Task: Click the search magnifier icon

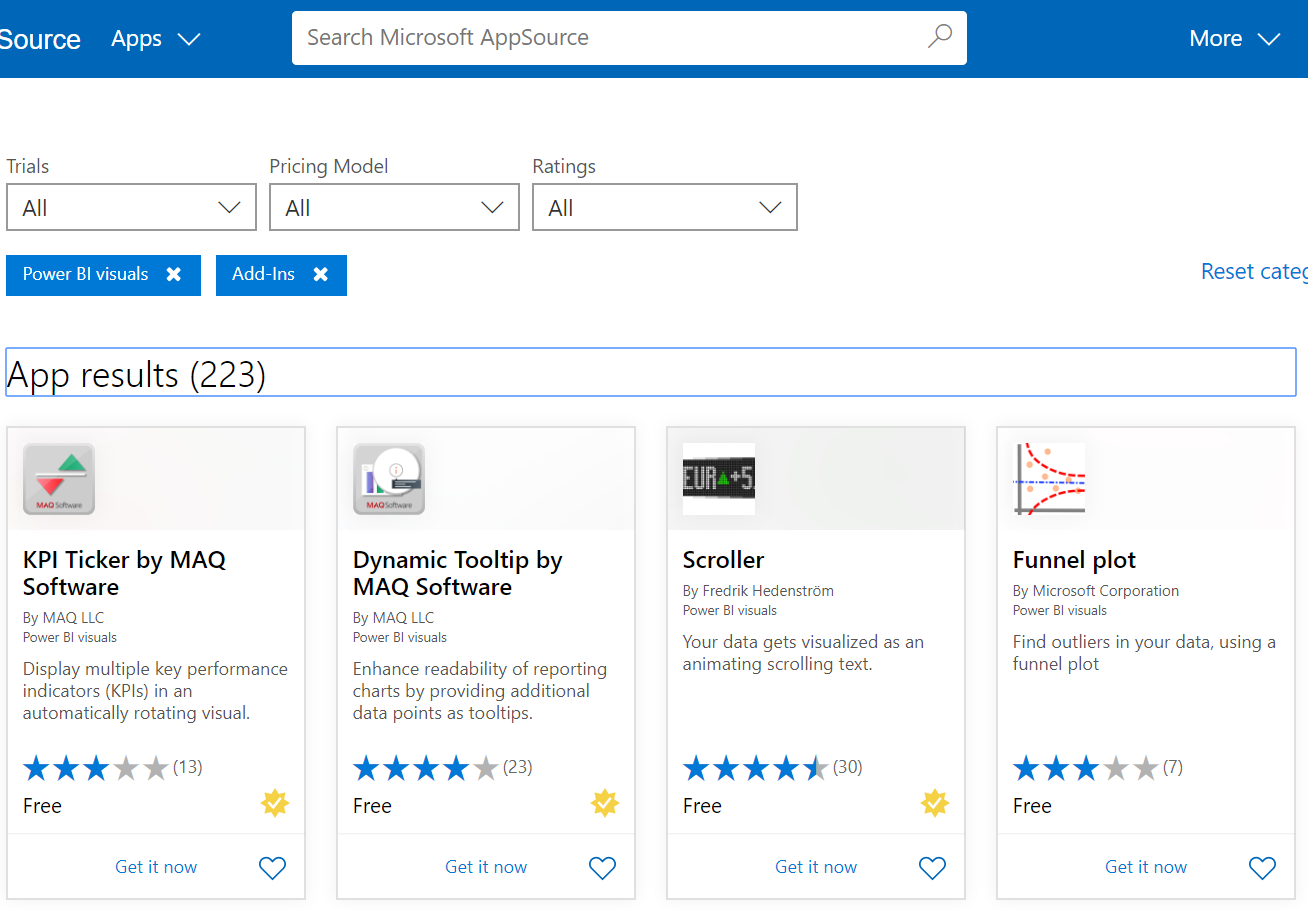Action: (x=939, y=37)
